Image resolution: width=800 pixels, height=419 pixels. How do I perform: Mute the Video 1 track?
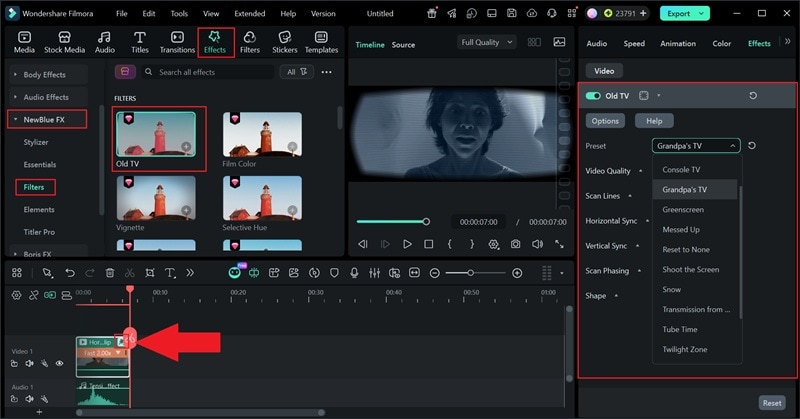29,363
